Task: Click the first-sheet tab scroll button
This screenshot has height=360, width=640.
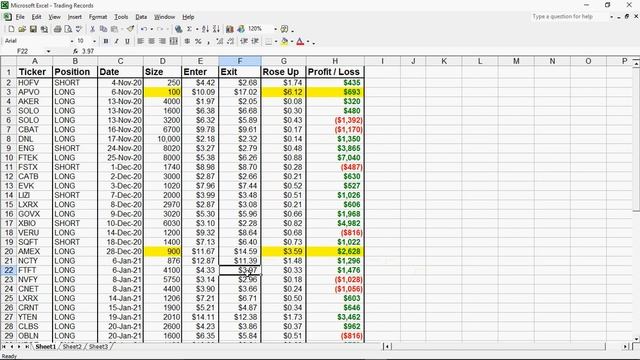Action: [x=4, y=347]
